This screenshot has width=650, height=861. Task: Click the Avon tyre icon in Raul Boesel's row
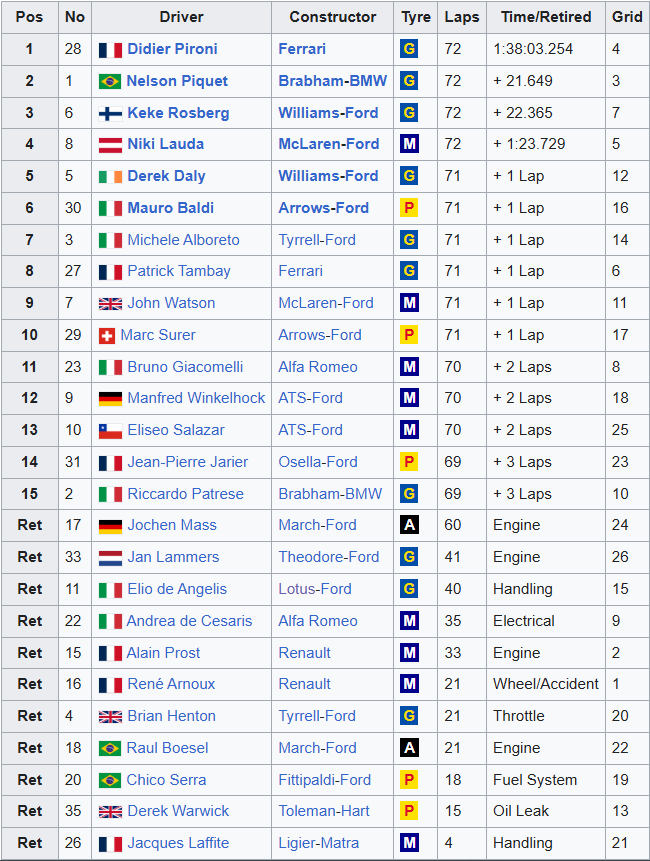[410, 747]
